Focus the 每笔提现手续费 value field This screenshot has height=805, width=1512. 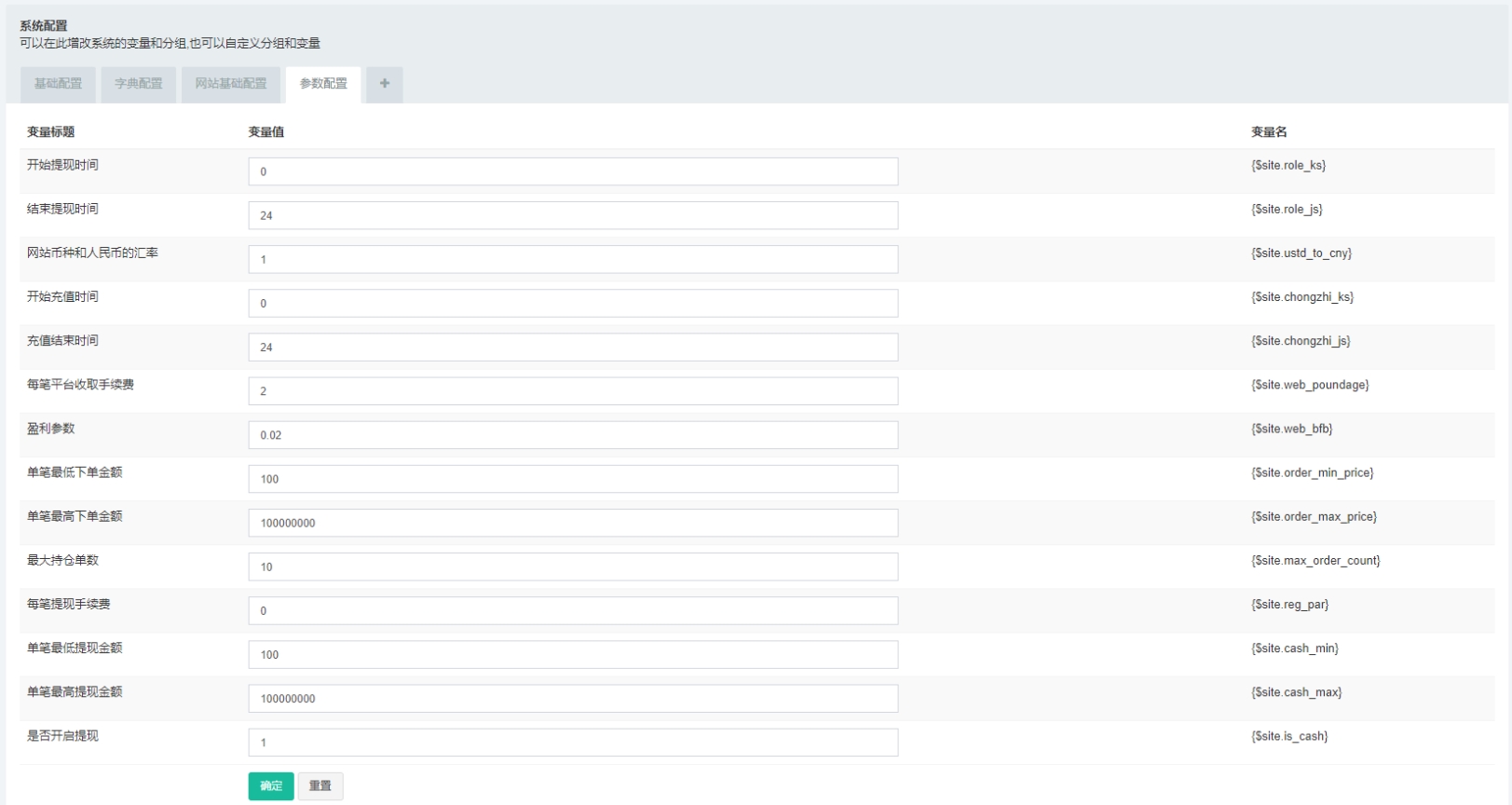[x=573, y=610]
